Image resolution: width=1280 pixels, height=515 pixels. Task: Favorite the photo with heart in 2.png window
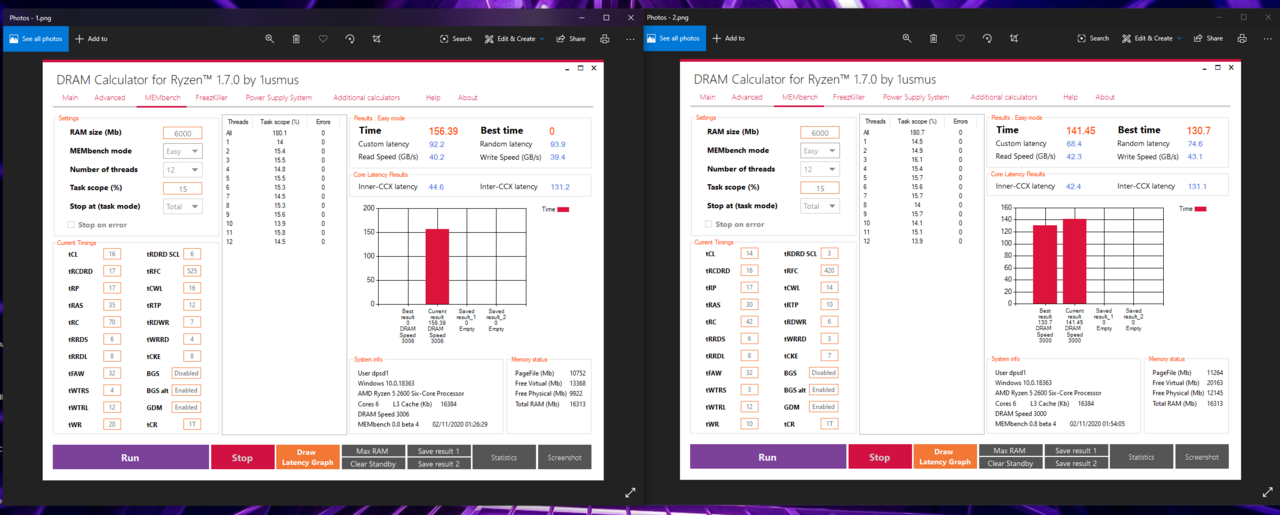pyautogui.click(x=960, y=39)
